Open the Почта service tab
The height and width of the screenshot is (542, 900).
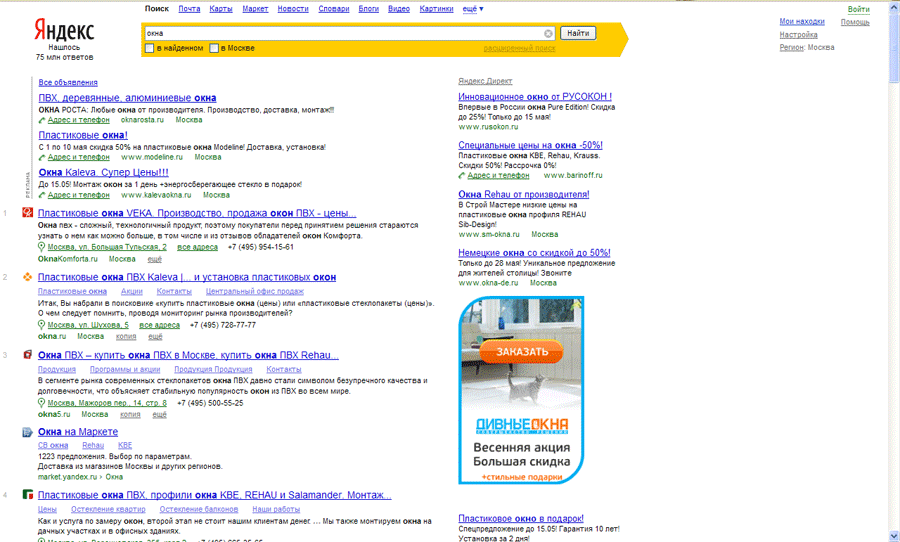189,9
